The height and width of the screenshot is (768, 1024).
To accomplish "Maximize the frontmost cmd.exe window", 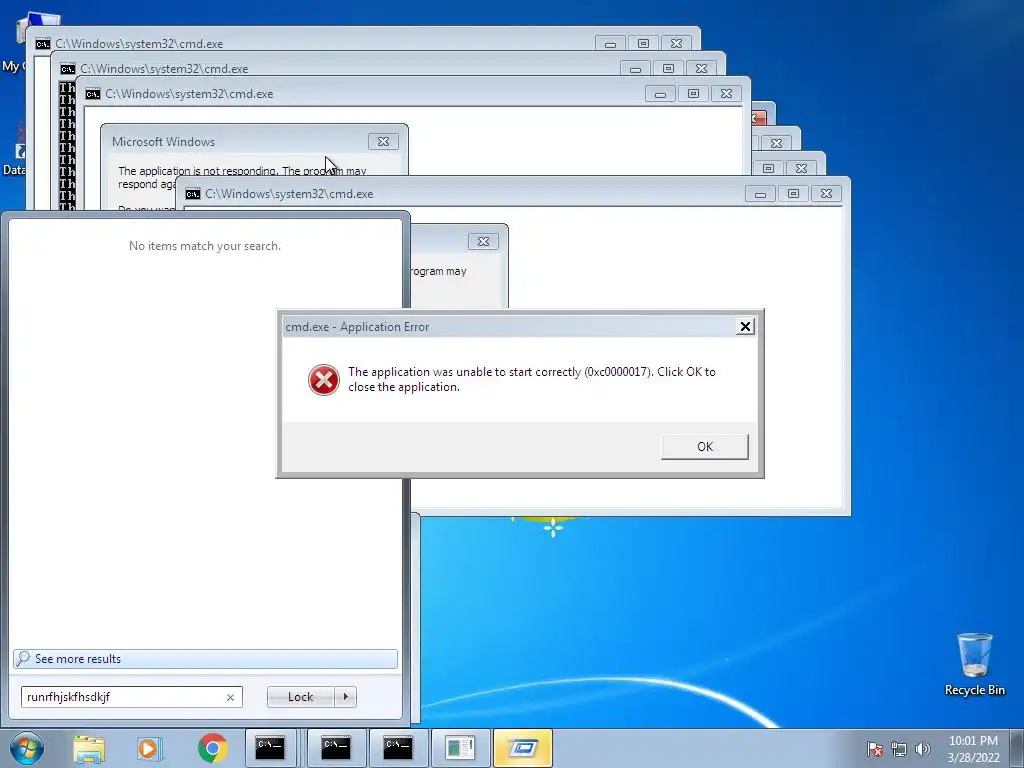I will point(793,194).
